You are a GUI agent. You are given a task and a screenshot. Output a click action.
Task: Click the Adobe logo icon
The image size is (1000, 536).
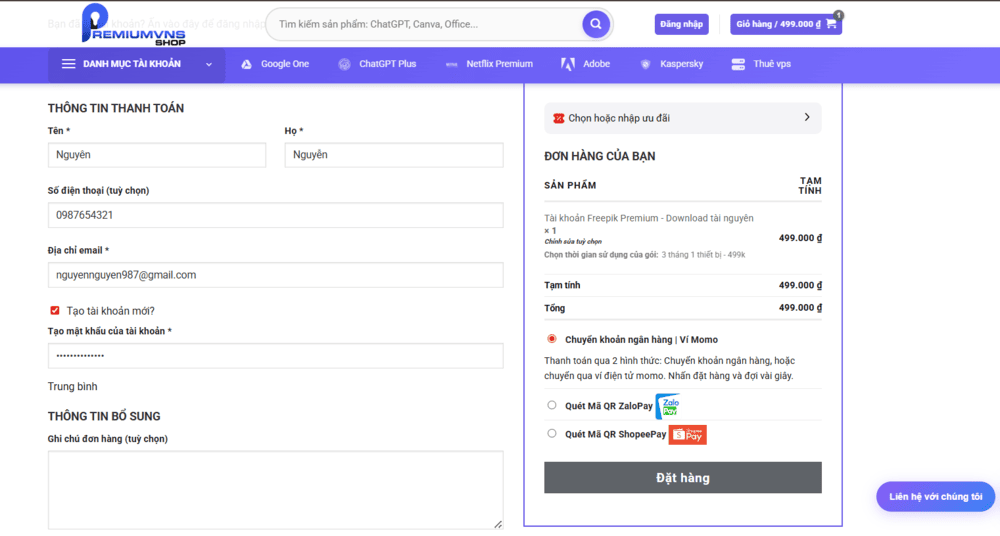(x=568, y=64)
